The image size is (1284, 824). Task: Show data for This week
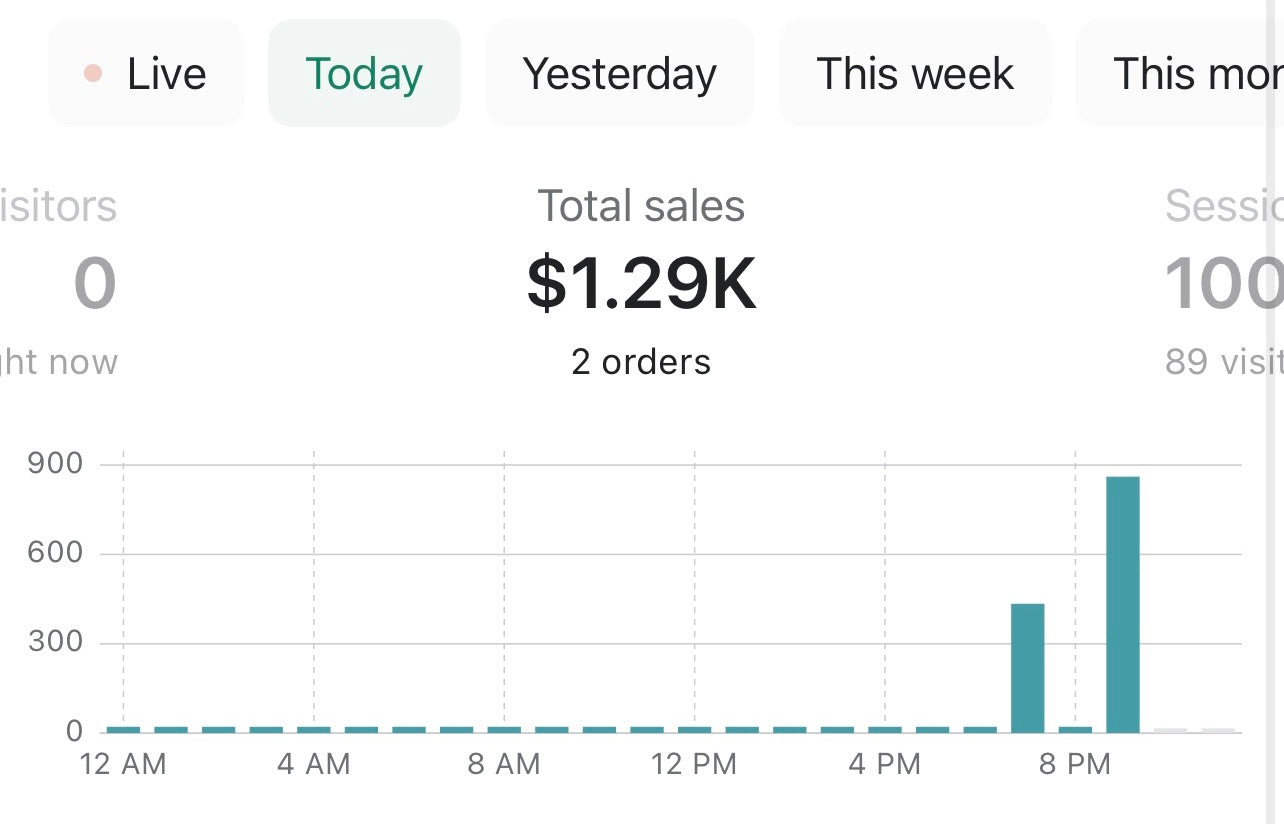(x=915, y=74)
